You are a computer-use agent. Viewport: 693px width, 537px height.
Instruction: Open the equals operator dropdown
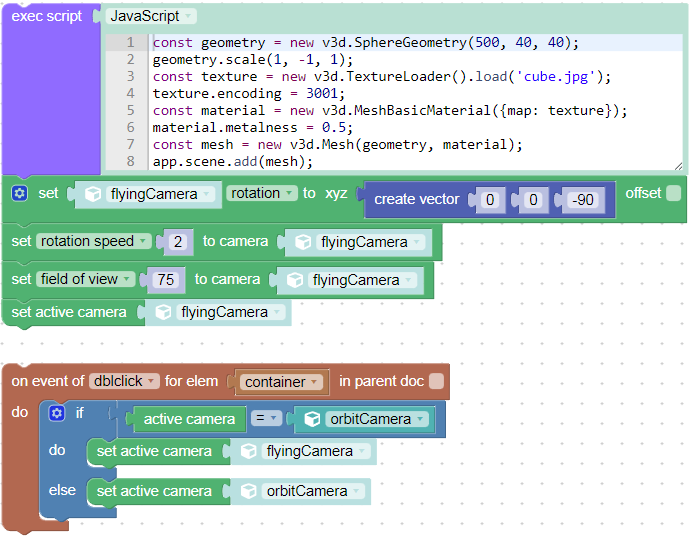(266, 418)
